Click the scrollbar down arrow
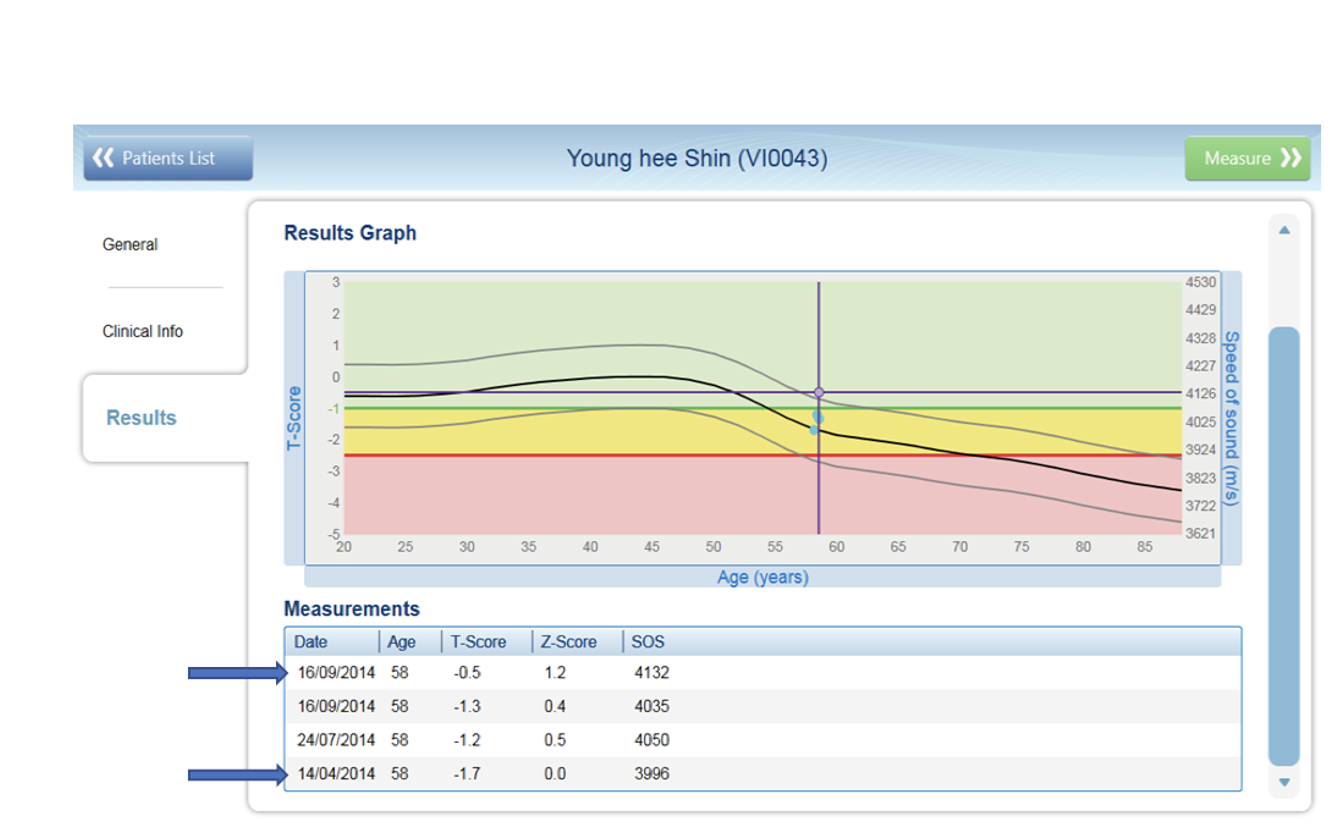 click(1284, 783)
